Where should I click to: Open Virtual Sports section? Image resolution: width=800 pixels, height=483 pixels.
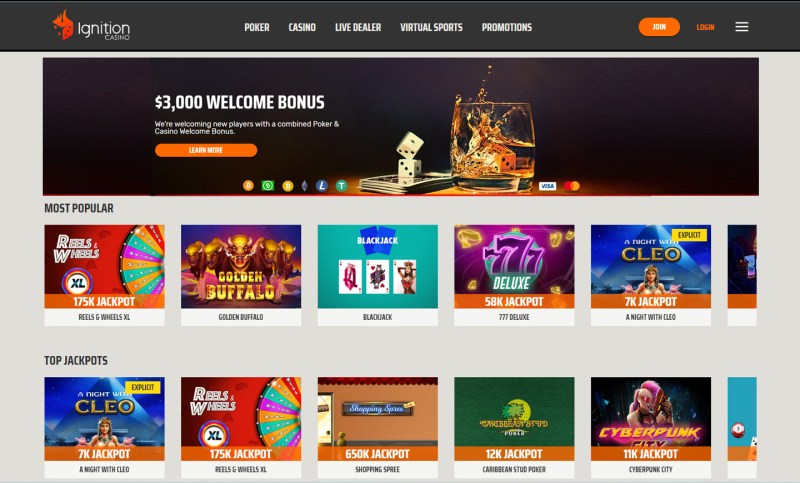click(431, 28)
